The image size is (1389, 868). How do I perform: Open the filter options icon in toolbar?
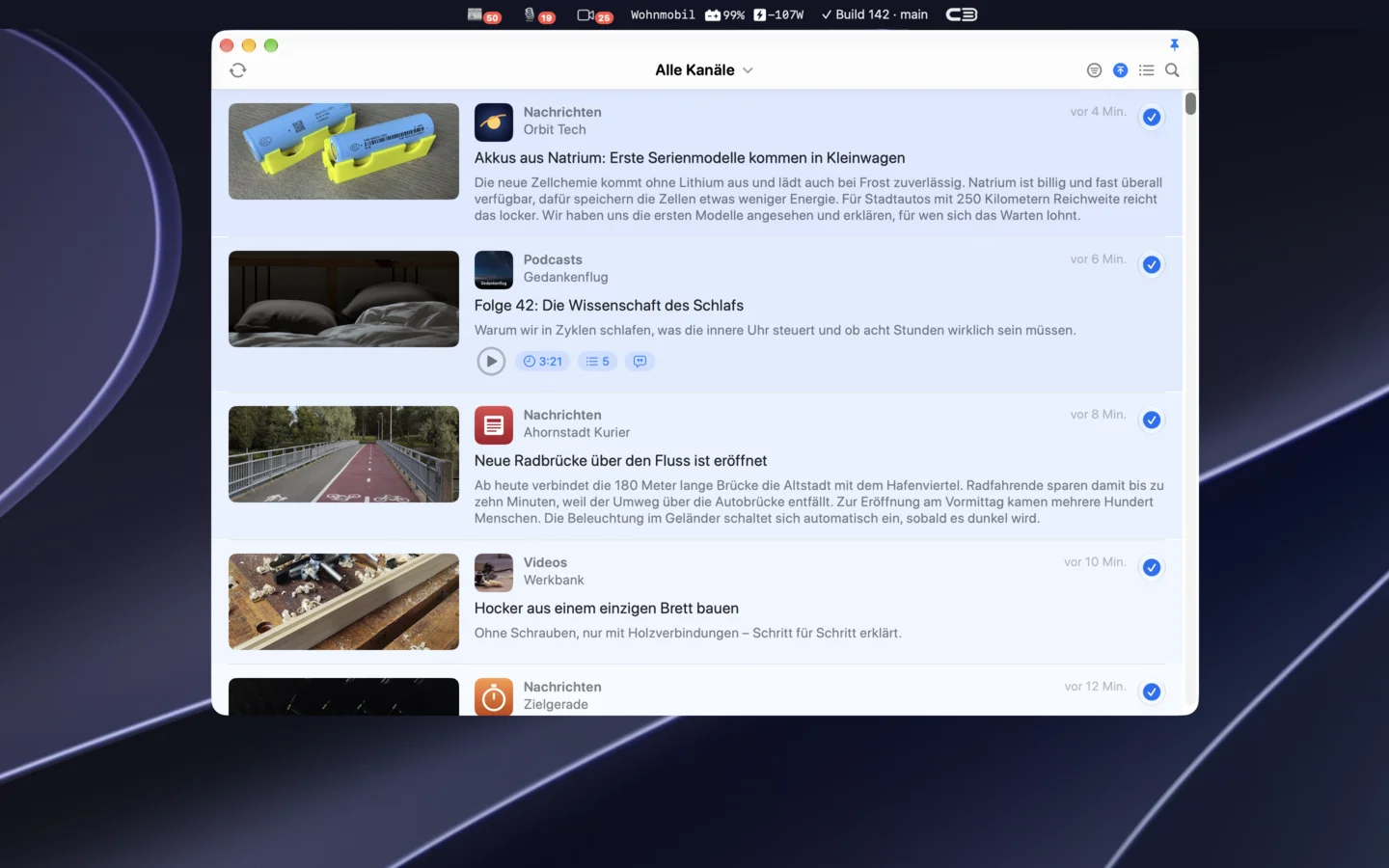[x=1094, y=70]
